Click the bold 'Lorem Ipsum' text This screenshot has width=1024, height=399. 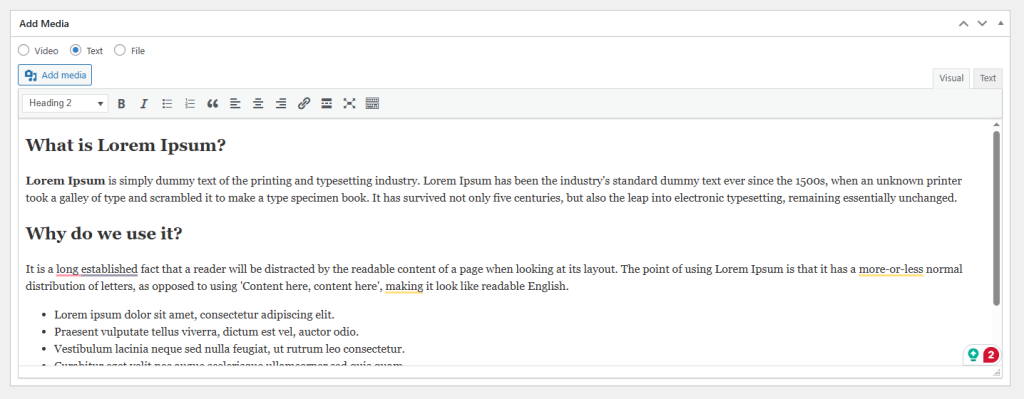(x=65, y=180)
